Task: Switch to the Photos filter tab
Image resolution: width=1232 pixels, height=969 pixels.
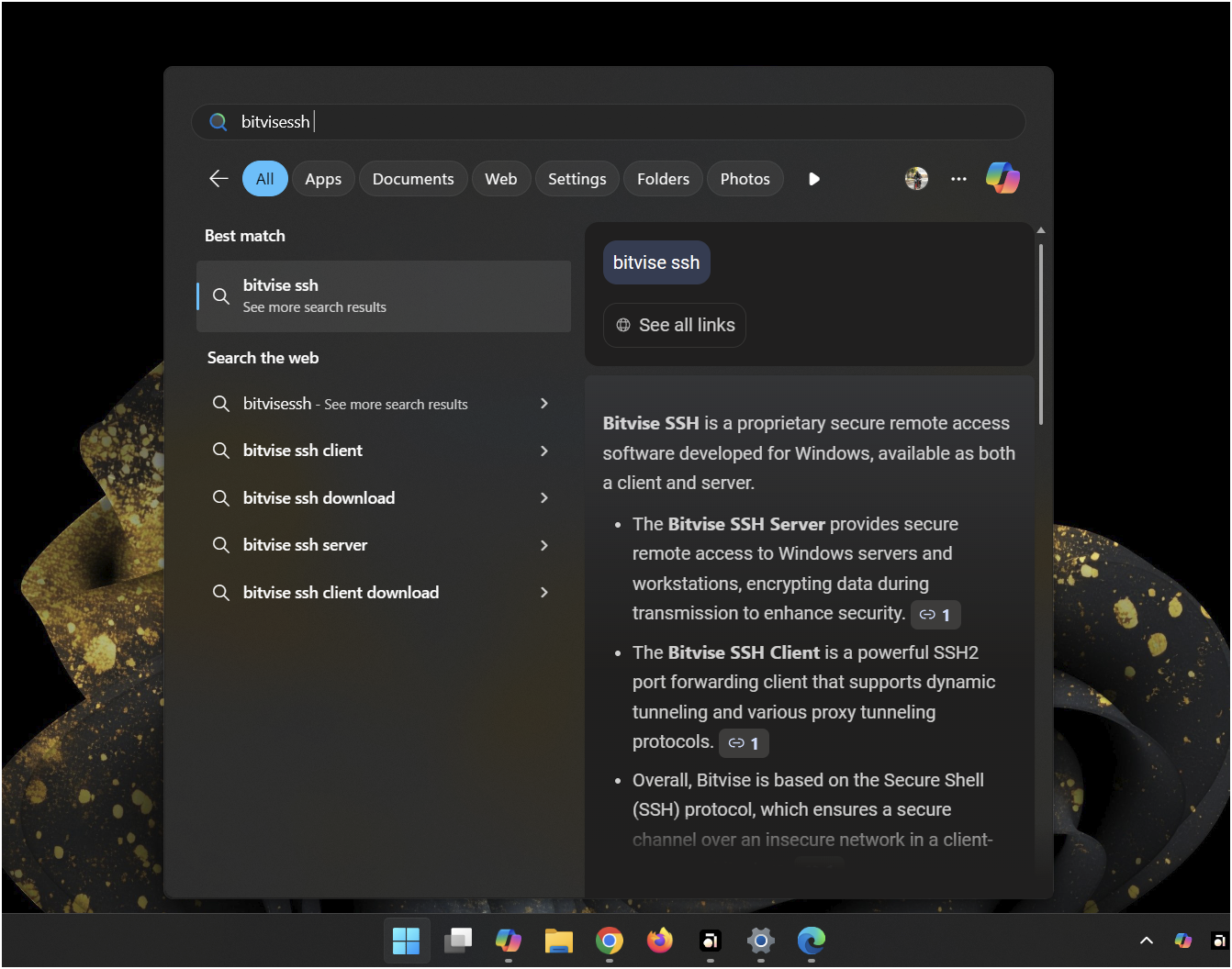Action: [x=745, y=179]
